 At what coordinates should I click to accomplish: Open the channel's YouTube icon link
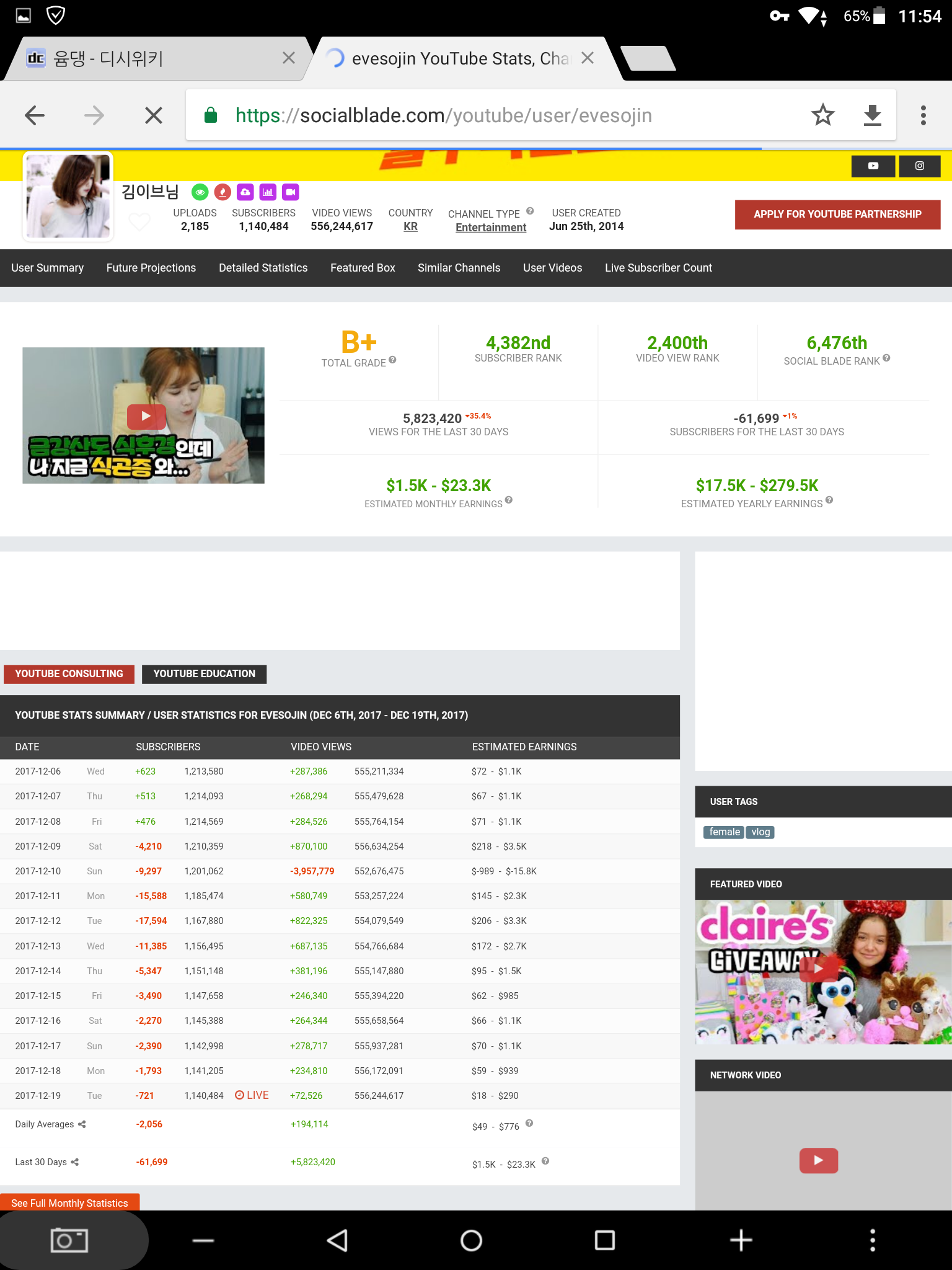click(873, 166)
